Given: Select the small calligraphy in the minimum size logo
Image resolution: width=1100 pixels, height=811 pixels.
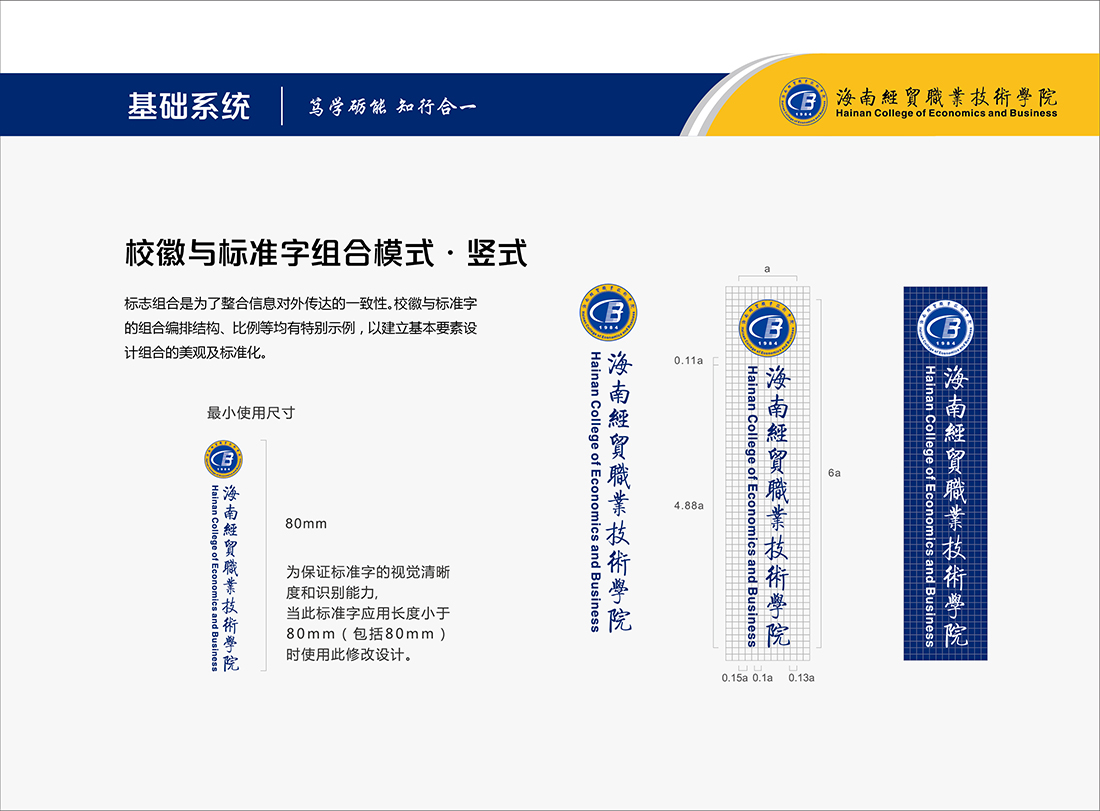Looking at the screenshot, I should pos(231,577).
